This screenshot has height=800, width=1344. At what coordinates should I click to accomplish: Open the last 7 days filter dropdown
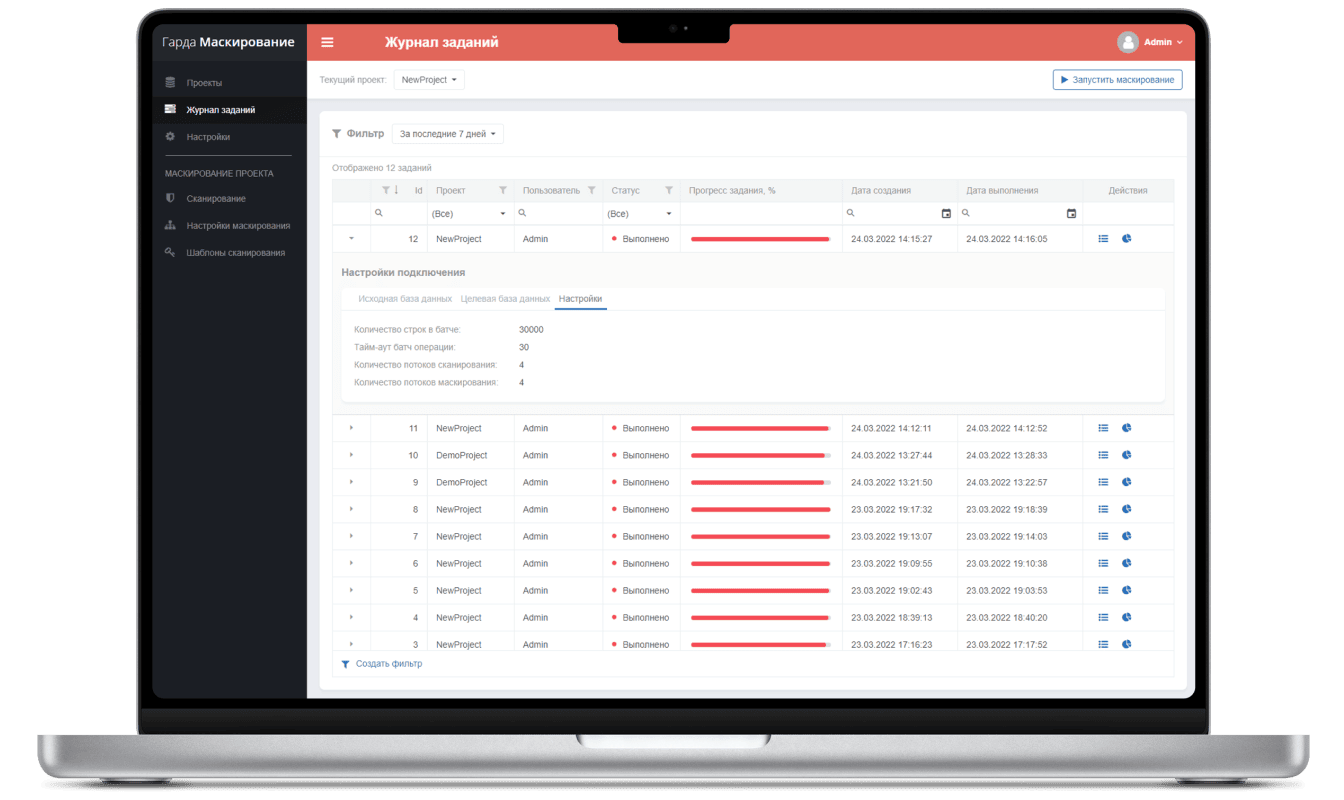[x=447, y=134]
